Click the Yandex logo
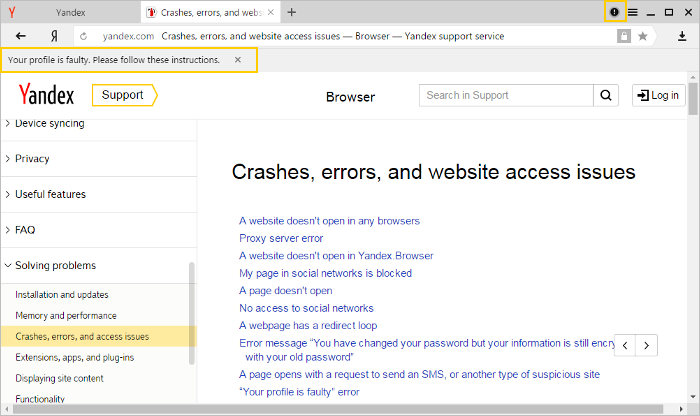The height and width of the screenshot is (416, 700). (x=46, y=94)
